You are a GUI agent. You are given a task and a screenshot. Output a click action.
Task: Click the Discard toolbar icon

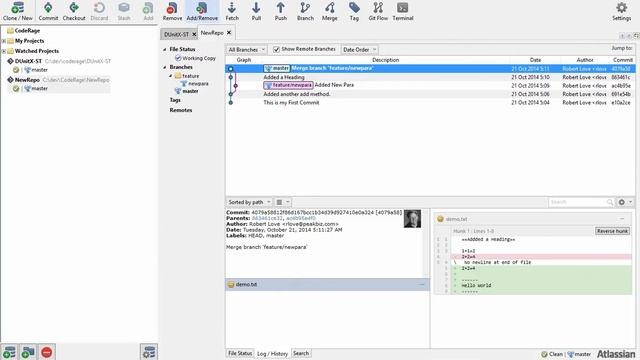coord(99,11)
